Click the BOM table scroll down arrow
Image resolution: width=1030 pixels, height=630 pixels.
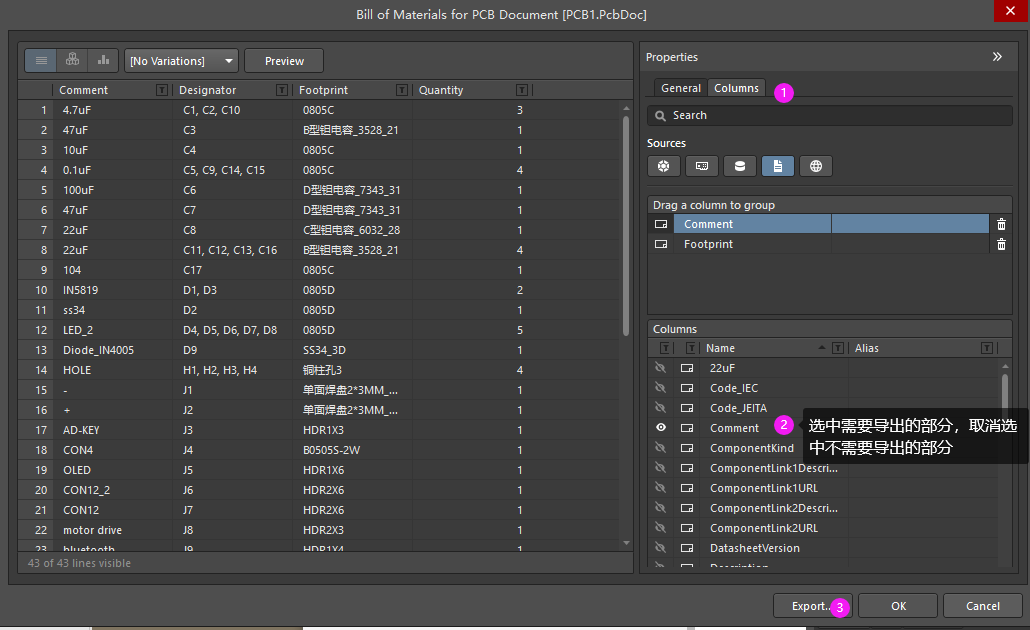pyautogui.click(x=626, y=543)
